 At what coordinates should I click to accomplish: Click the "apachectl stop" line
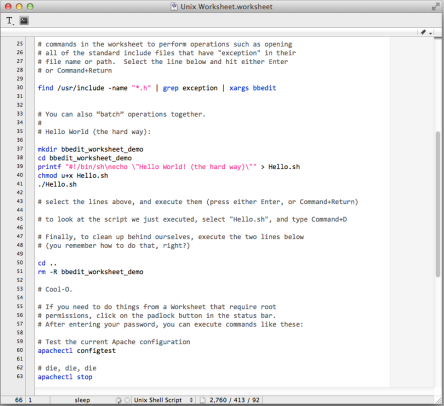65,377
